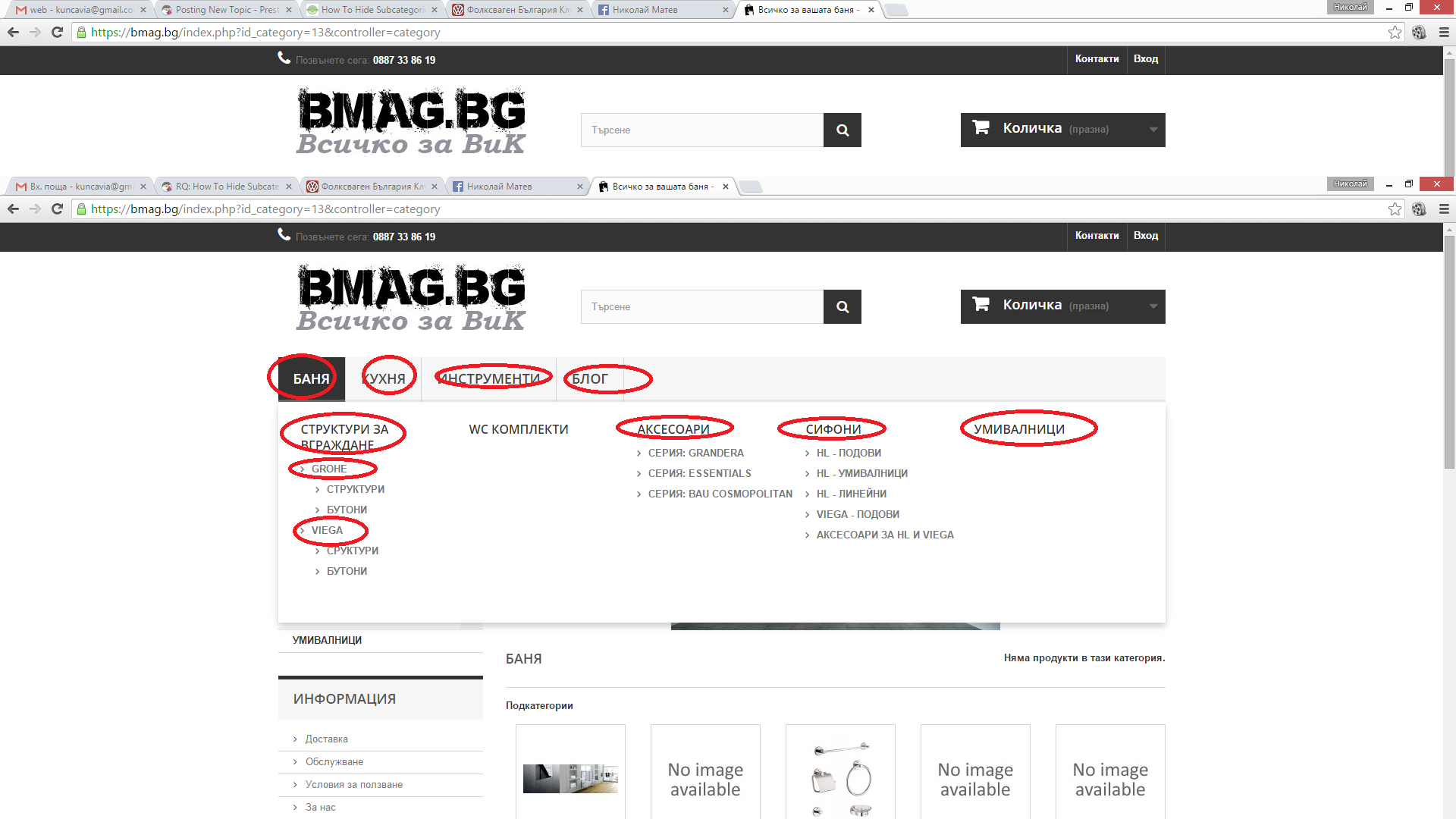Open Chrome hamburger menu in lower toolbar

[1444, 209]
